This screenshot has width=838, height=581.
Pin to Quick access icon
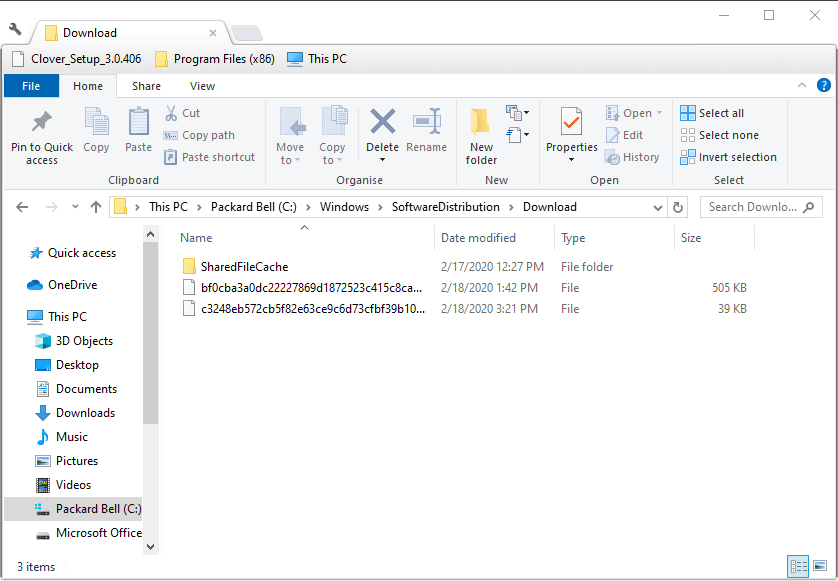tap(42, 122)
